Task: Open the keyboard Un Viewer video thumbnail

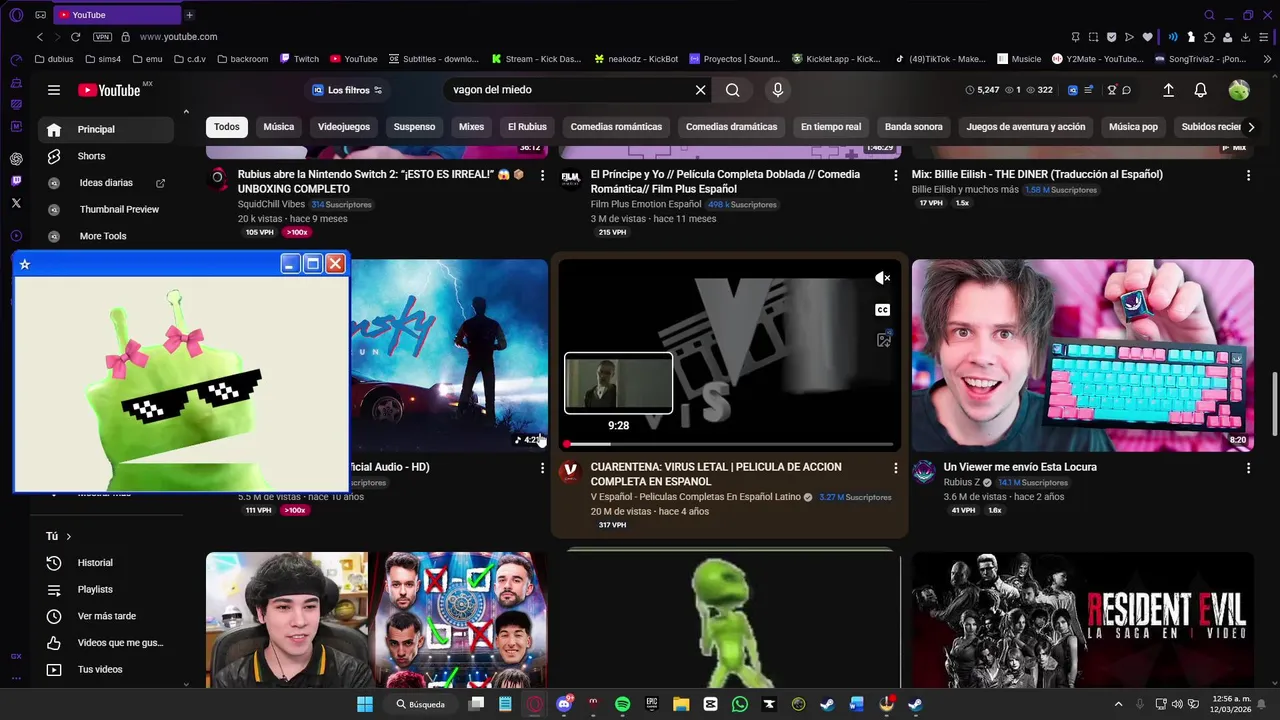Action: point(1083,356)
